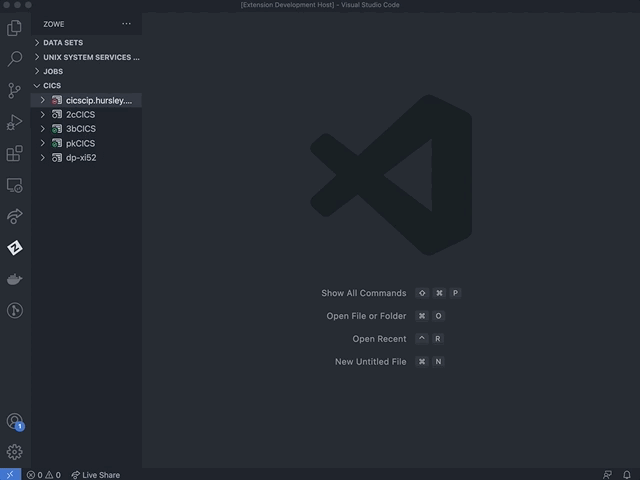
Task: Open the Manage gear menu
Action: (x=15, y=452)
